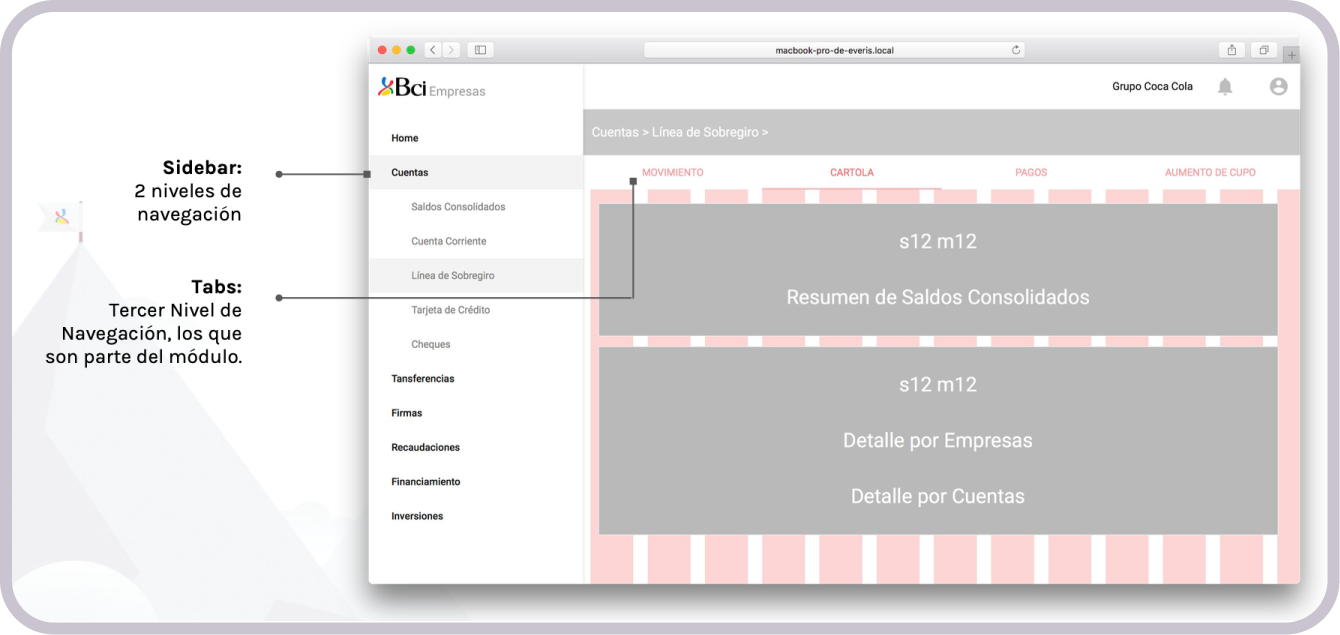This screenshot has width=1340, height=635.
Task: Select the PAGOS tab
Action: [1031, 173]
